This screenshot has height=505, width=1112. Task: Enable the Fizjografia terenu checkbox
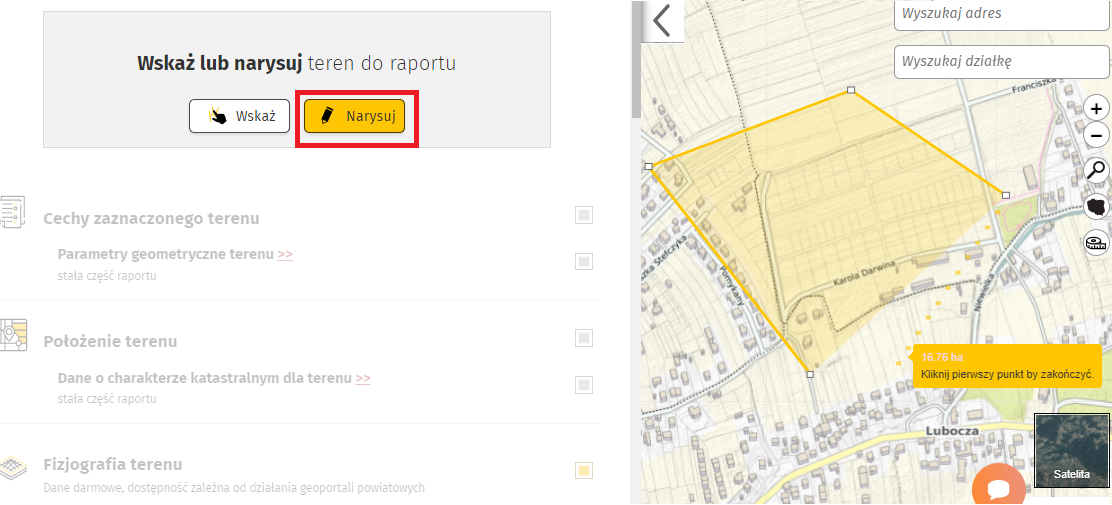[584, 470]
